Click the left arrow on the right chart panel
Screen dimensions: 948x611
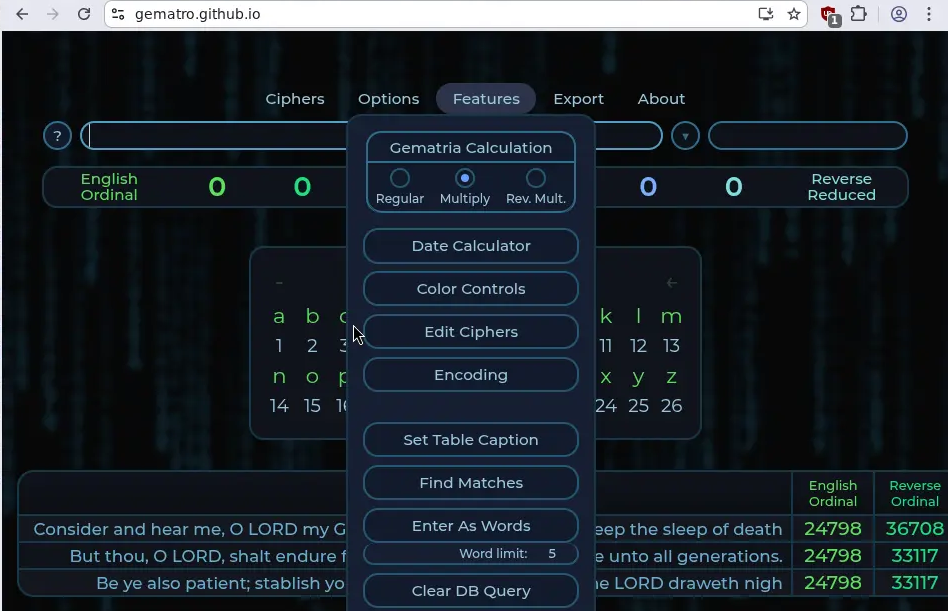671,282
